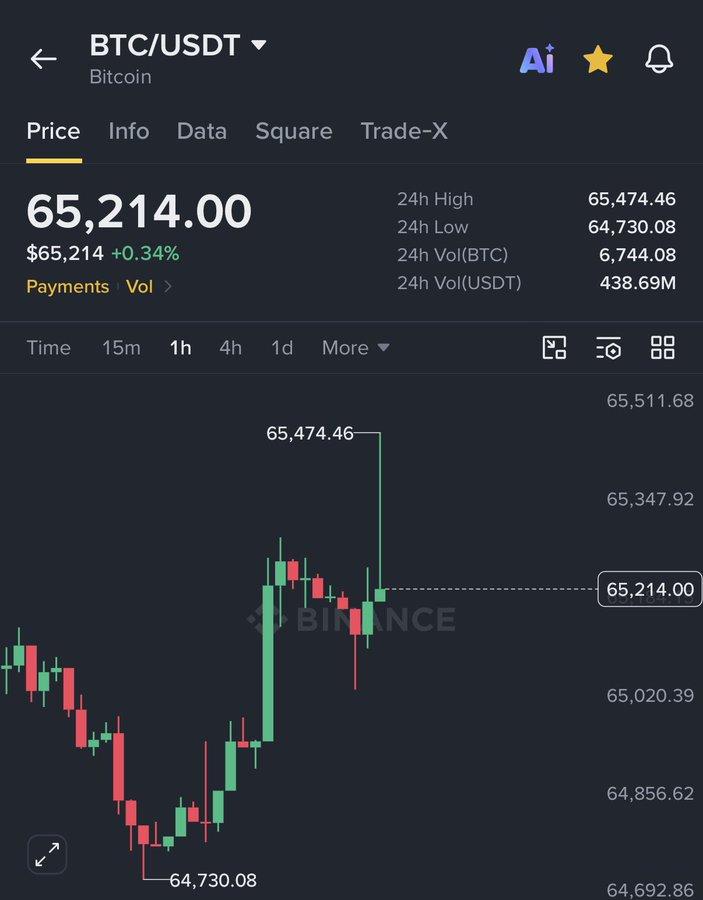Expand the Payments Vol chevron
This screenshot has width=703, height=900.
(x=168, y=286)
